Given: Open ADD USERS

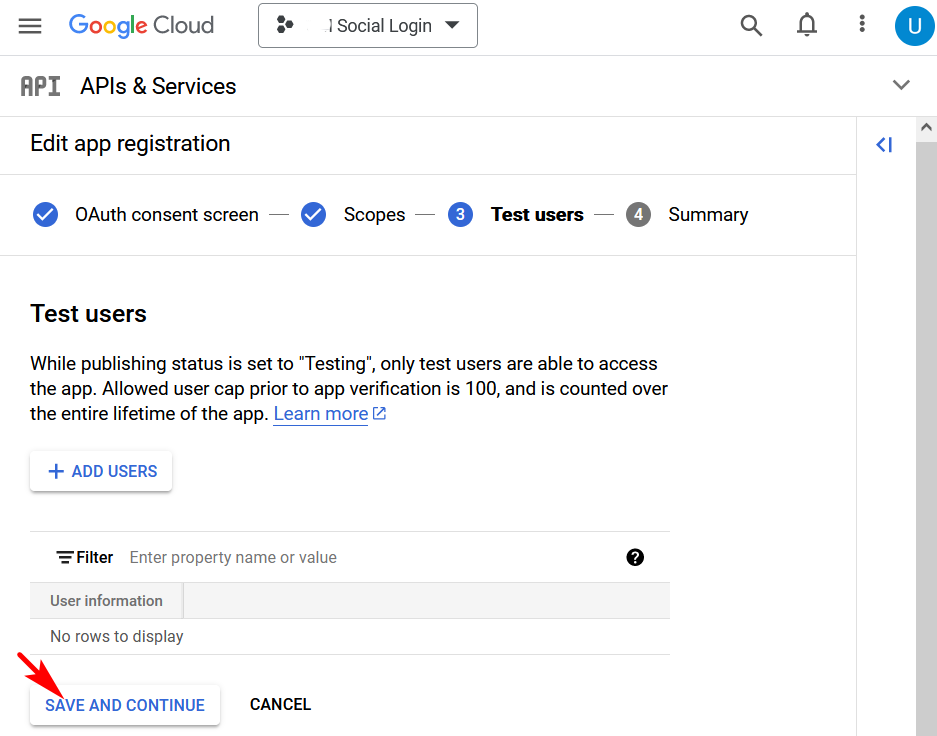Looking at the screenshot, I should pos(100,470).
